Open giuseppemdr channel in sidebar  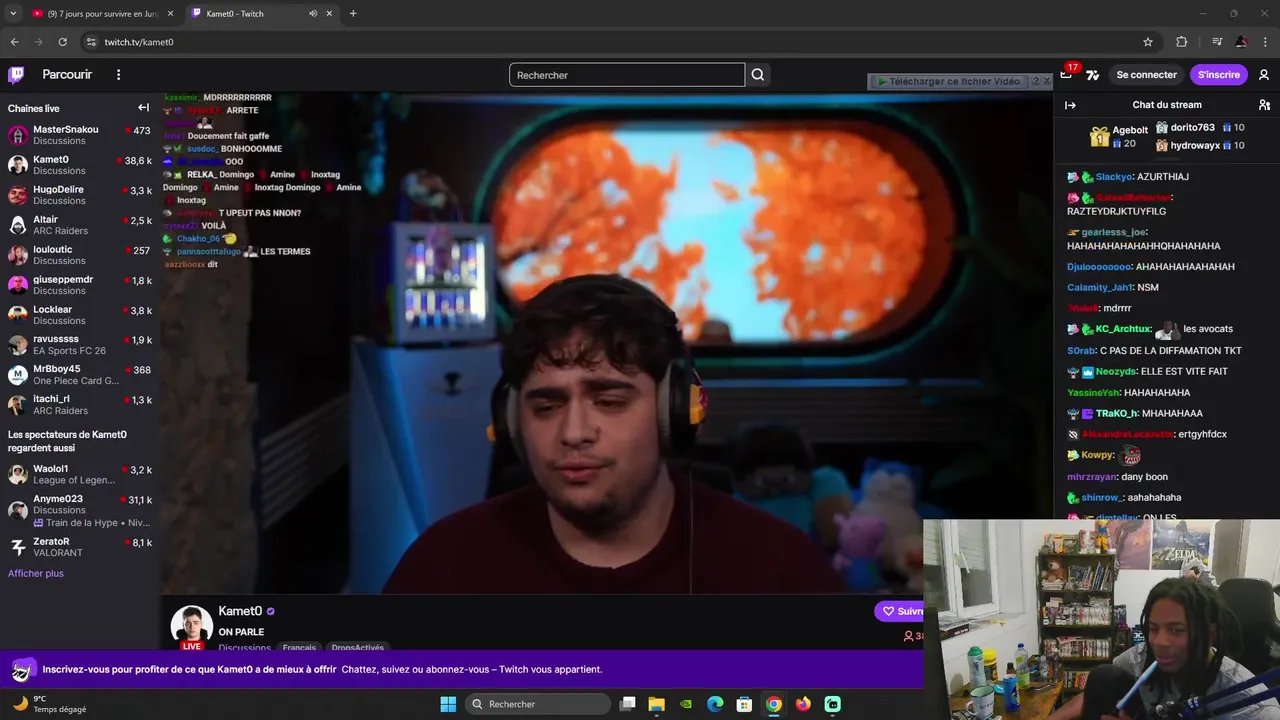(x=80, y=285)
